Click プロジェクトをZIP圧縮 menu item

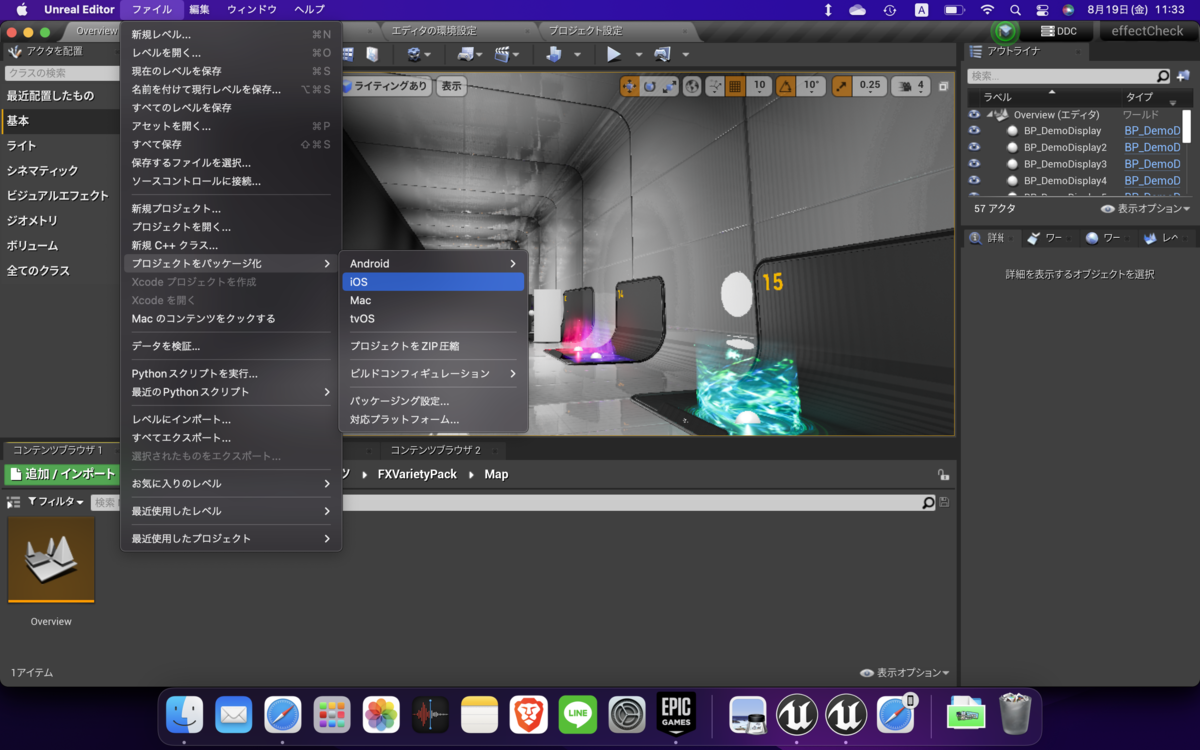click(432, 346)
